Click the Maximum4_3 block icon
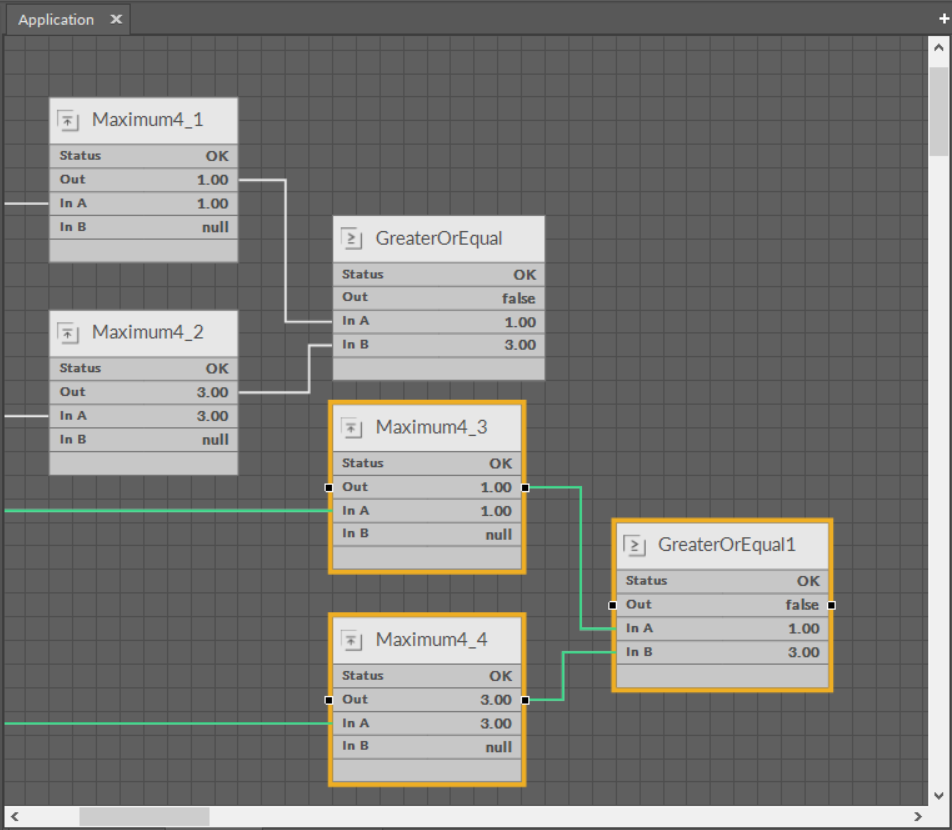This screenshot has height=830, width=952. pos(352,428)
